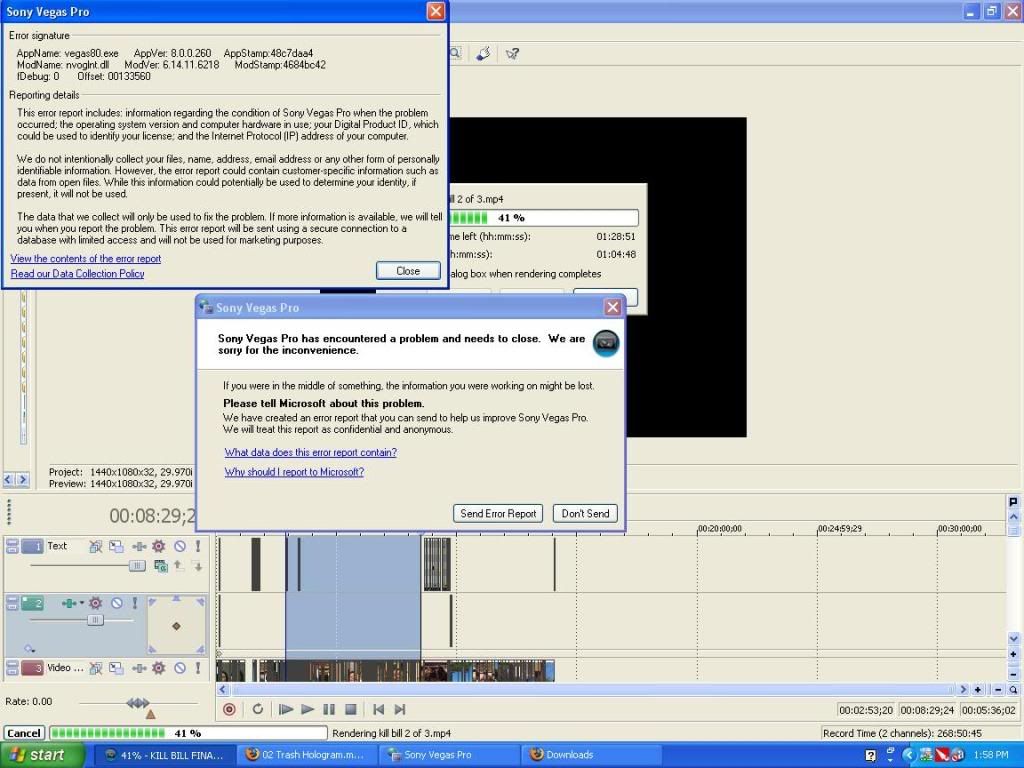The image size is (1024, 768).
Task: Switch to 41% KILL BILL taskbar item
Action: point(163,755)
